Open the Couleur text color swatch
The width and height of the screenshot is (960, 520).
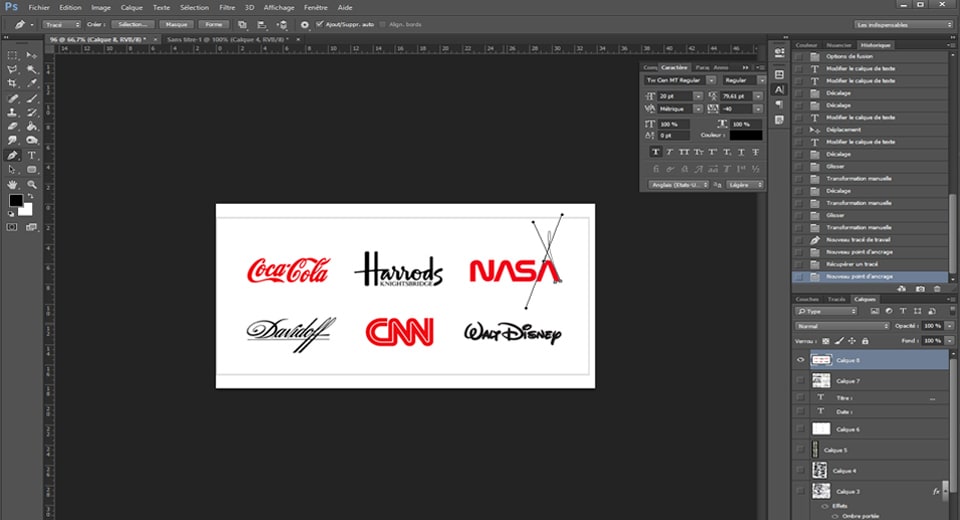pos(746,135)
